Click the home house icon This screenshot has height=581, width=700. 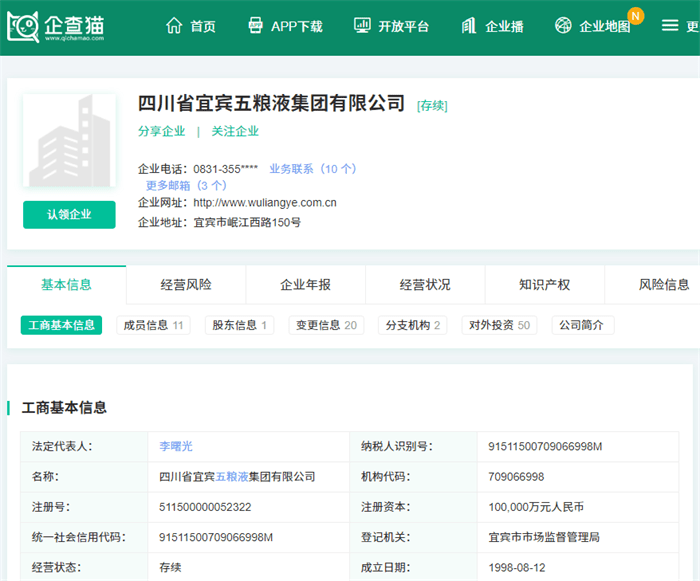point(174,26)
